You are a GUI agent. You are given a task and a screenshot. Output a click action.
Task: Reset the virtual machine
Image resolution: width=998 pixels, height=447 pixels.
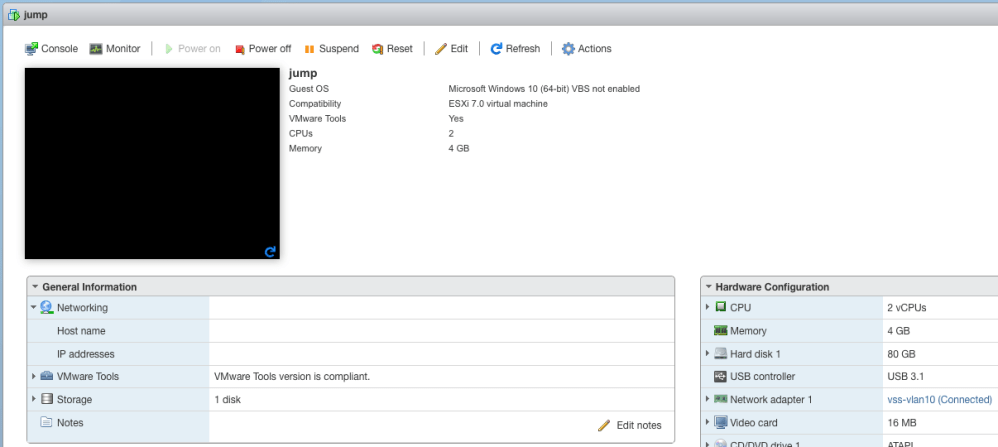[x=392, y=48]
